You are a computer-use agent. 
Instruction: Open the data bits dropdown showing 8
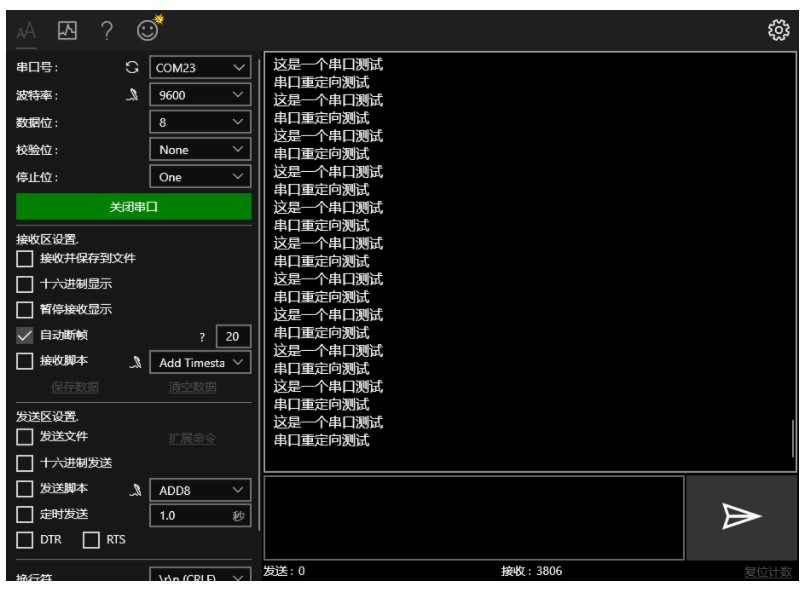(200, 122)
